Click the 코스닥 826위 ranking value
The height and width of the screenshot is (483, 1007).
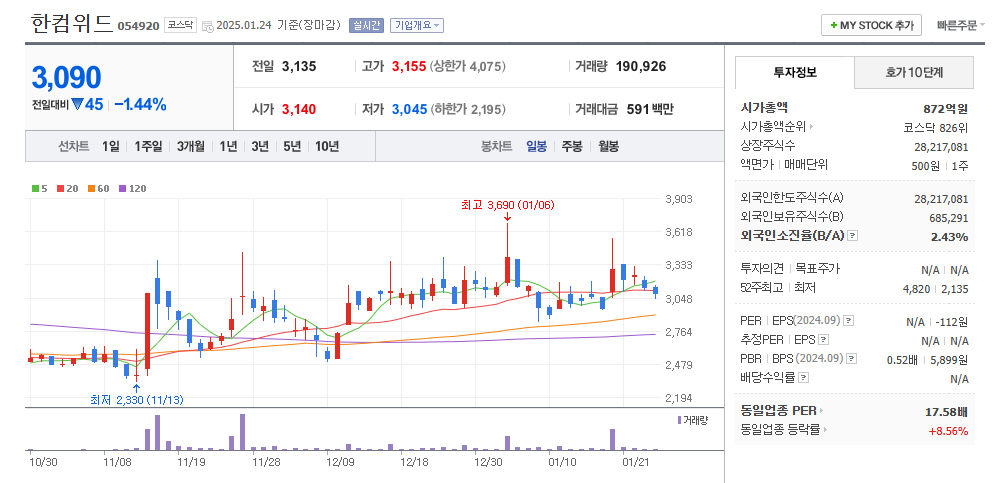click(x=935, y=127)
